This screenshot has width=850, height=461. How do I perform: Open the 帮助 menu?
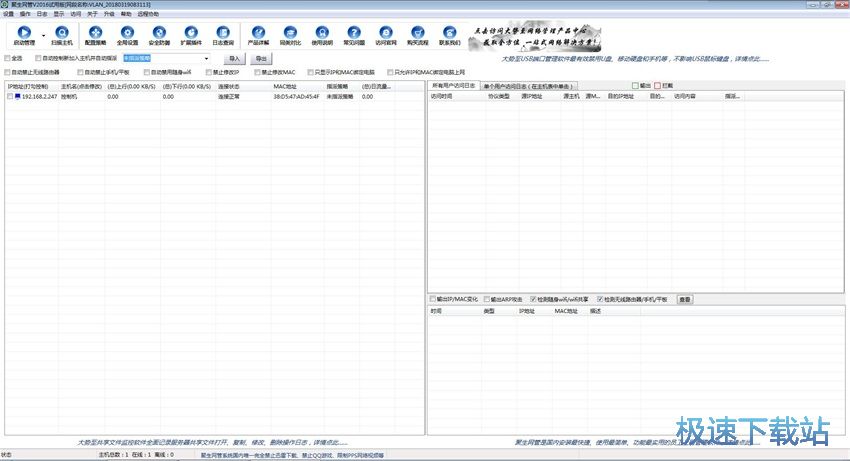pos(126,14)
